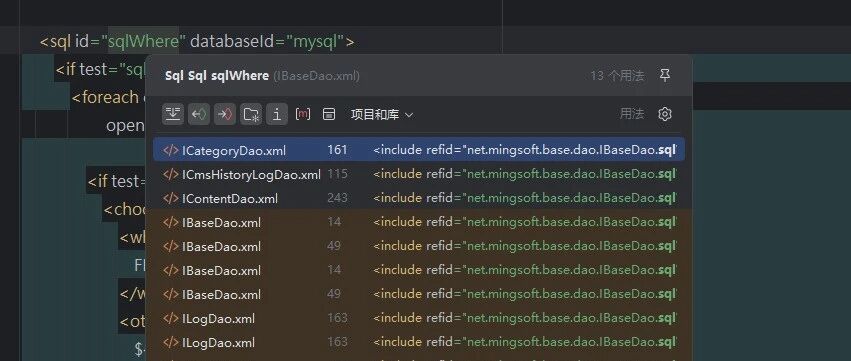The image size is (851, 361).
Task: Select the first ILogDao.xml line 163 usage
Action: click(x=418, y=318)
